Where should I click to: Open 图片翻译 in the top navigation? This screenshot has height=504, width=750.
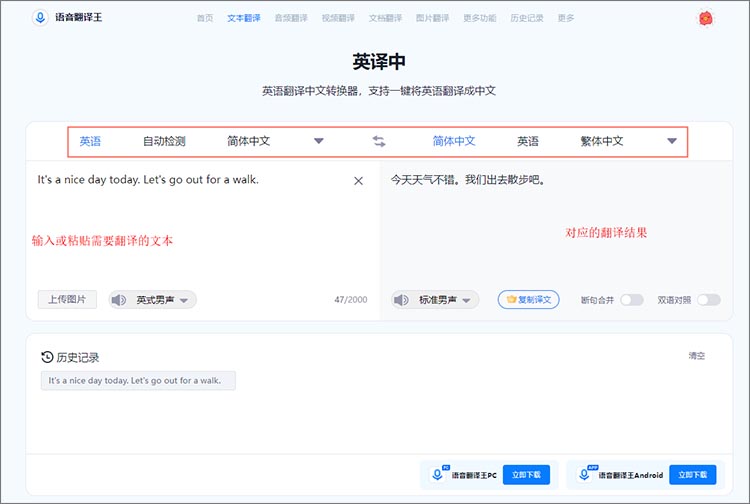point(432,18)
